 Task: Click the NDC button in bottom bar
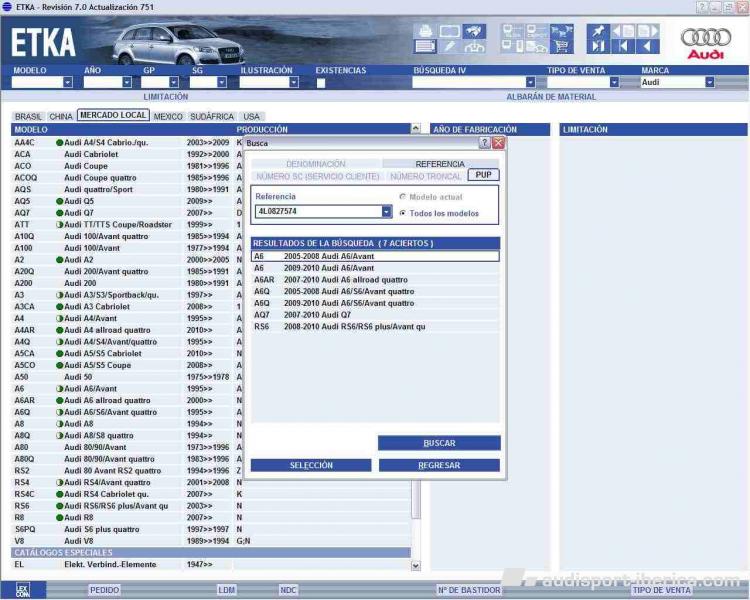[x=288, y=590]
